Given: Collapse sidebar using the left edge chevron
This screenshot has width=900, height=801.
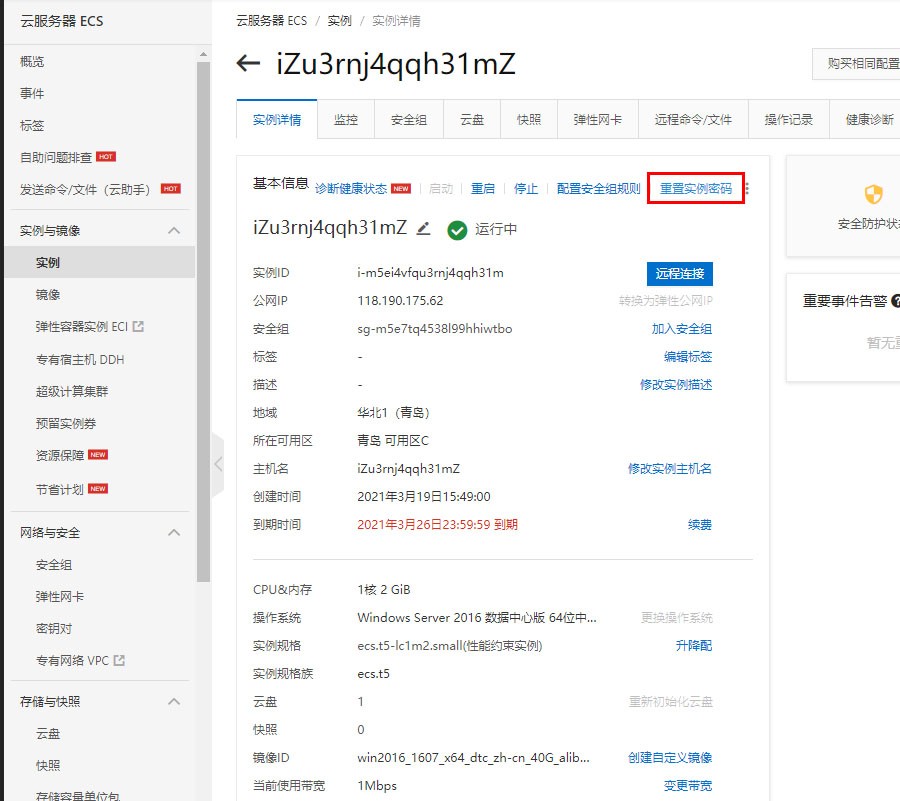Looking at the screenshot, I should click(x=218, y=463).
